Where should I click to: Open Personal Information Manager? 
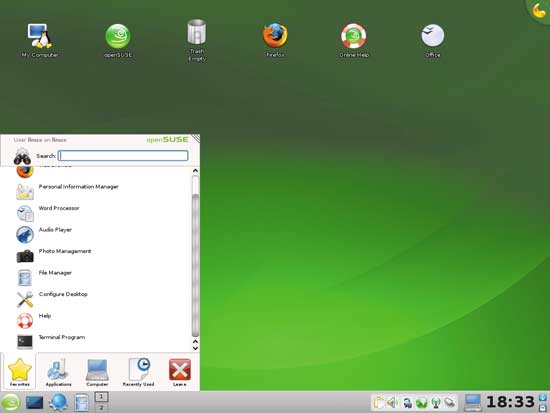click(67, 191)
